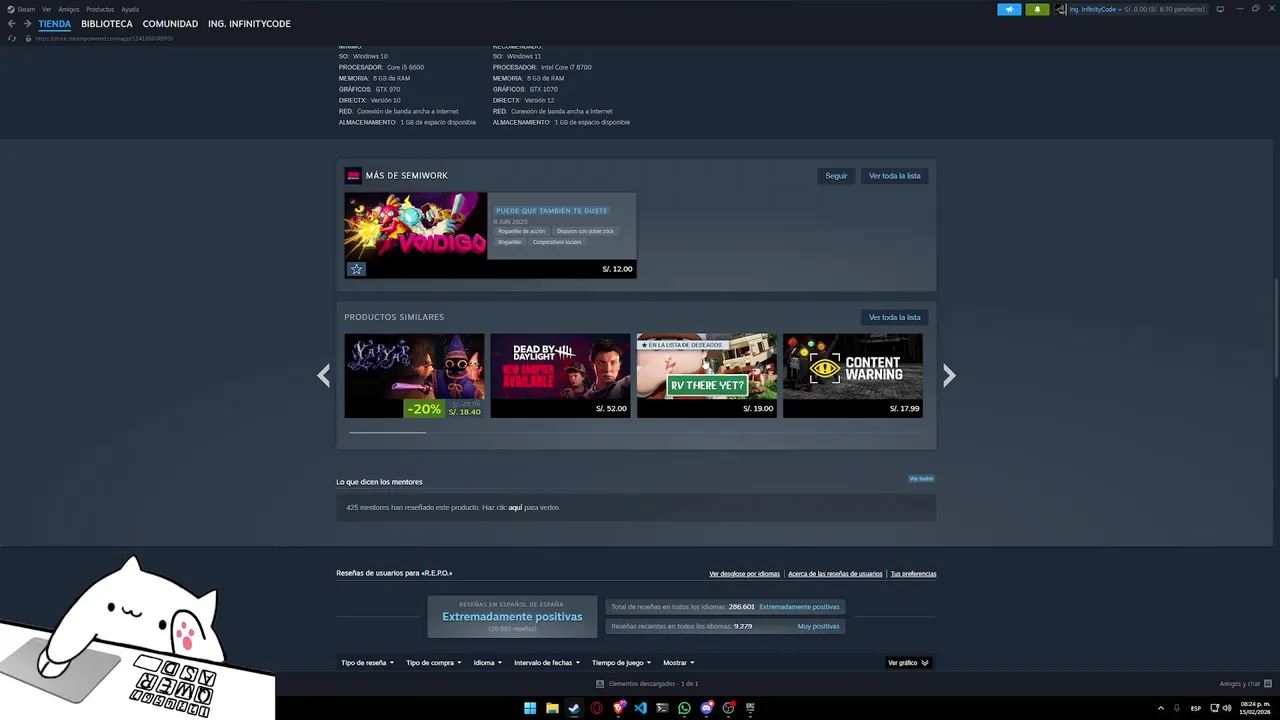The width and height of the screenshot is (1280, 720).
Task: Open the Amigos menu
Action: coord(68,9)
